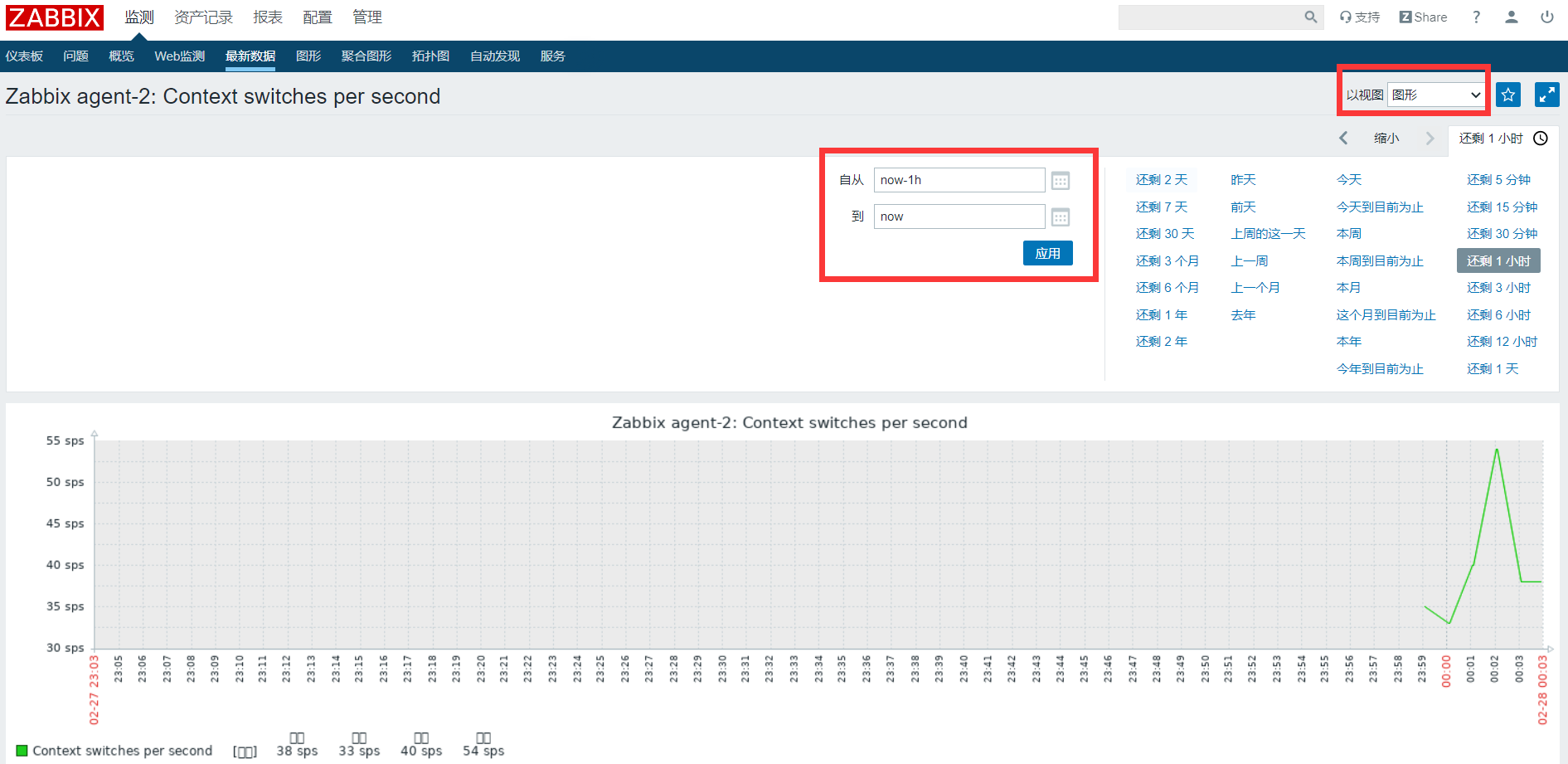Open the help question mark icon
The image size is (1568, 764).
[1476, 17]
